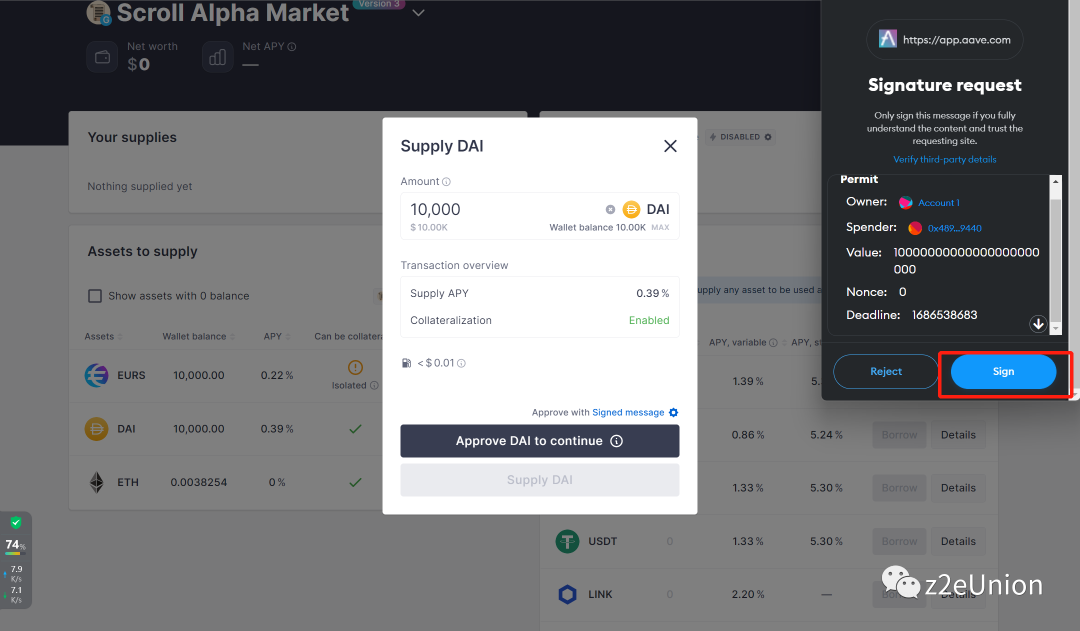This screenshot has height=631, width=1080.
Task: Click the DAI amount input field
Action: [500, 209]
